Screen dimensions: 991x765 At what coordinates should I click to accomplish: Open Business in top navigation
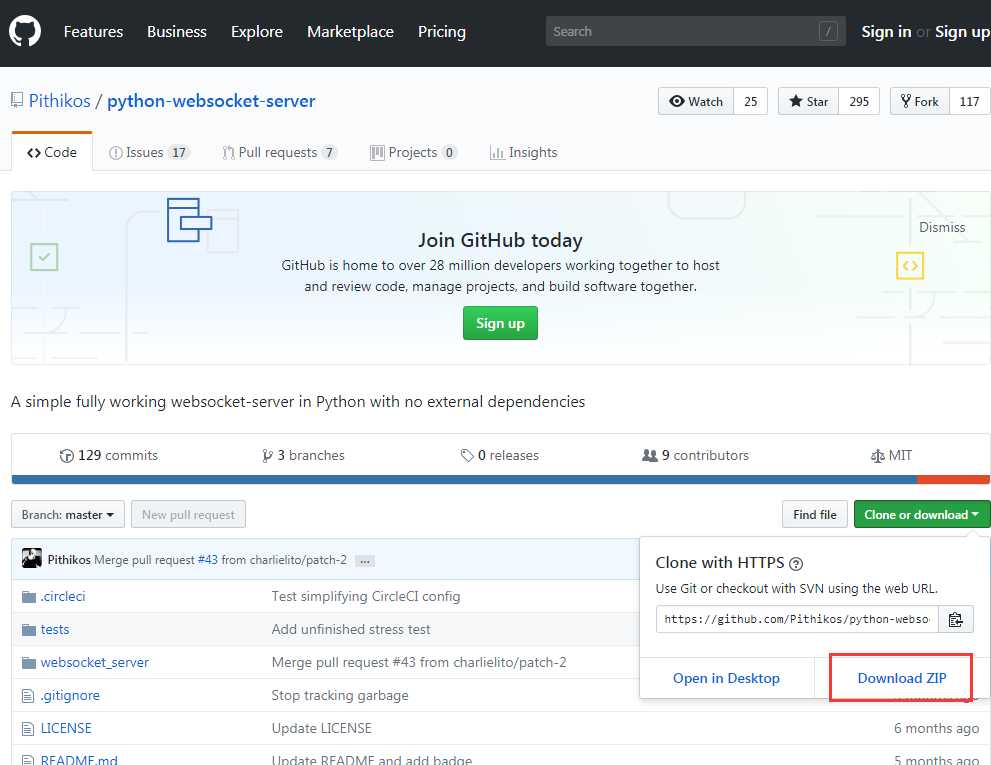tap(177, 32)
